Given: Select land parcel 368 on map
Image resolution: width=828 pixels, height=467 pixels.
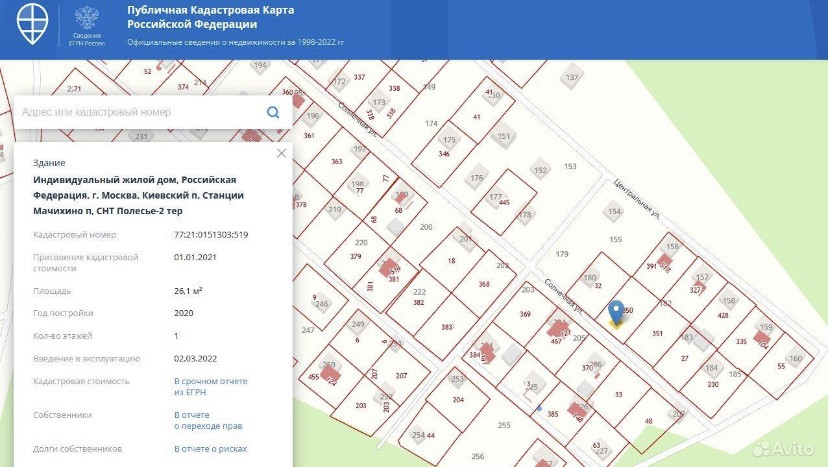Looking at the screenshot, I should (x=484, y=284).
